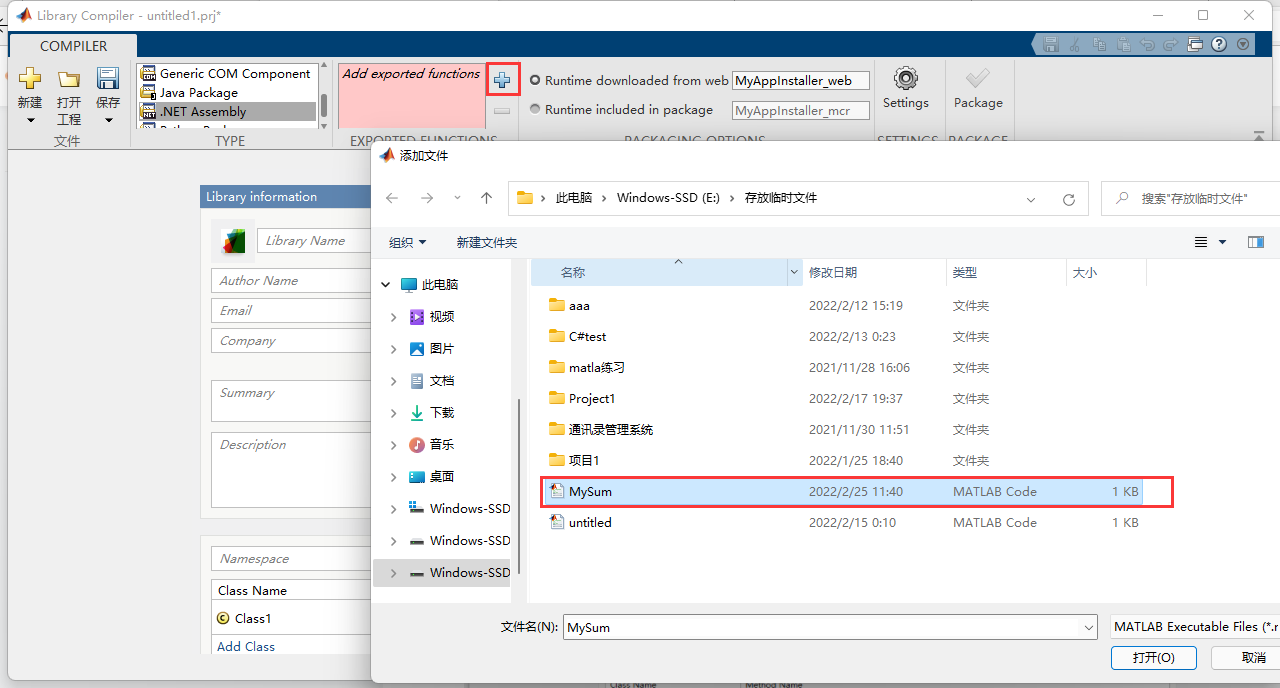The image size is (1280, 688).
Task: Expand the 保存 dropdown arrow
Action: [108, 121]
